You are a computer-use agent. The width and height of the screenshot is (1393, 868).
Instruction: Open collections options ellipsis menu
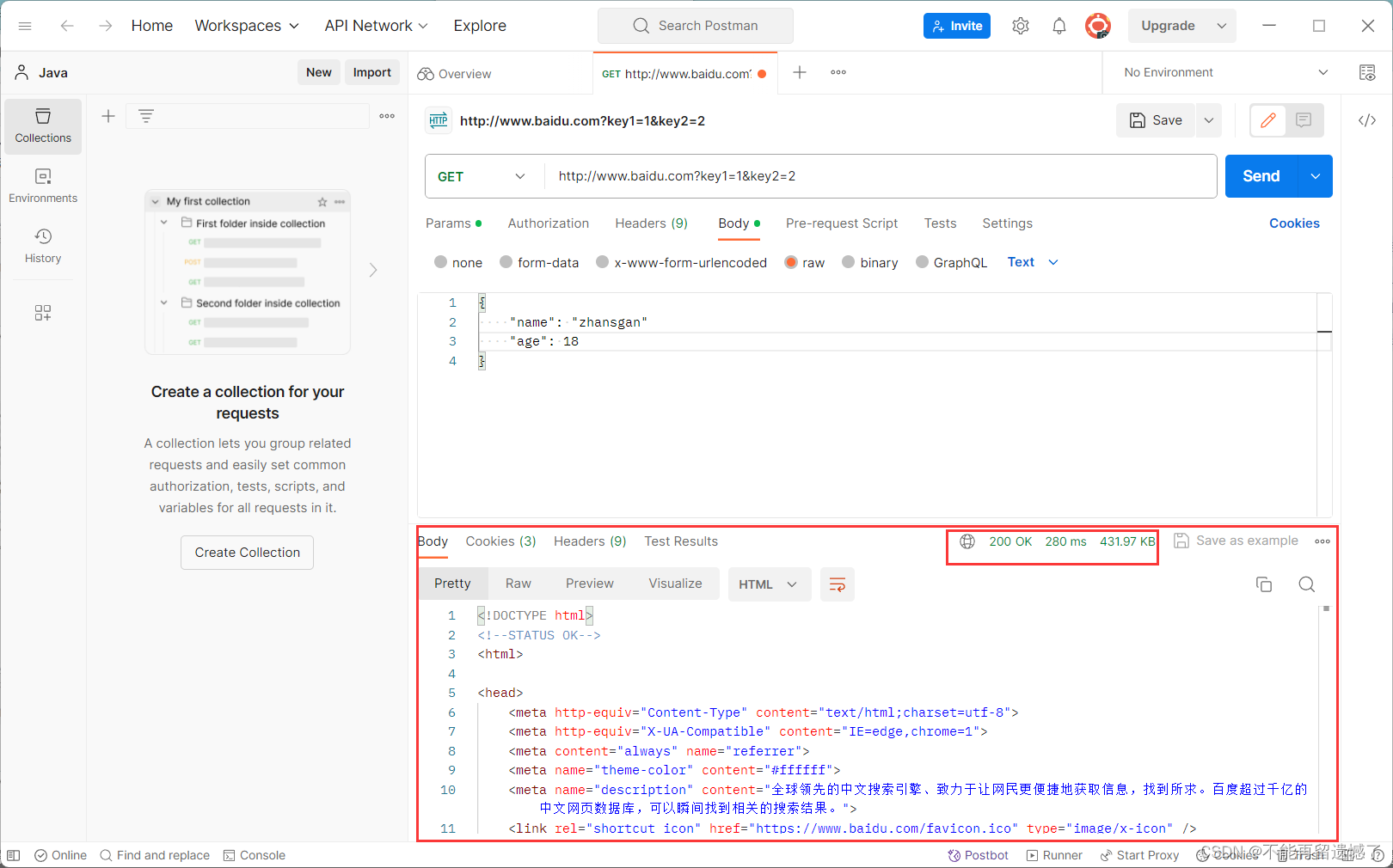point(387,116)
